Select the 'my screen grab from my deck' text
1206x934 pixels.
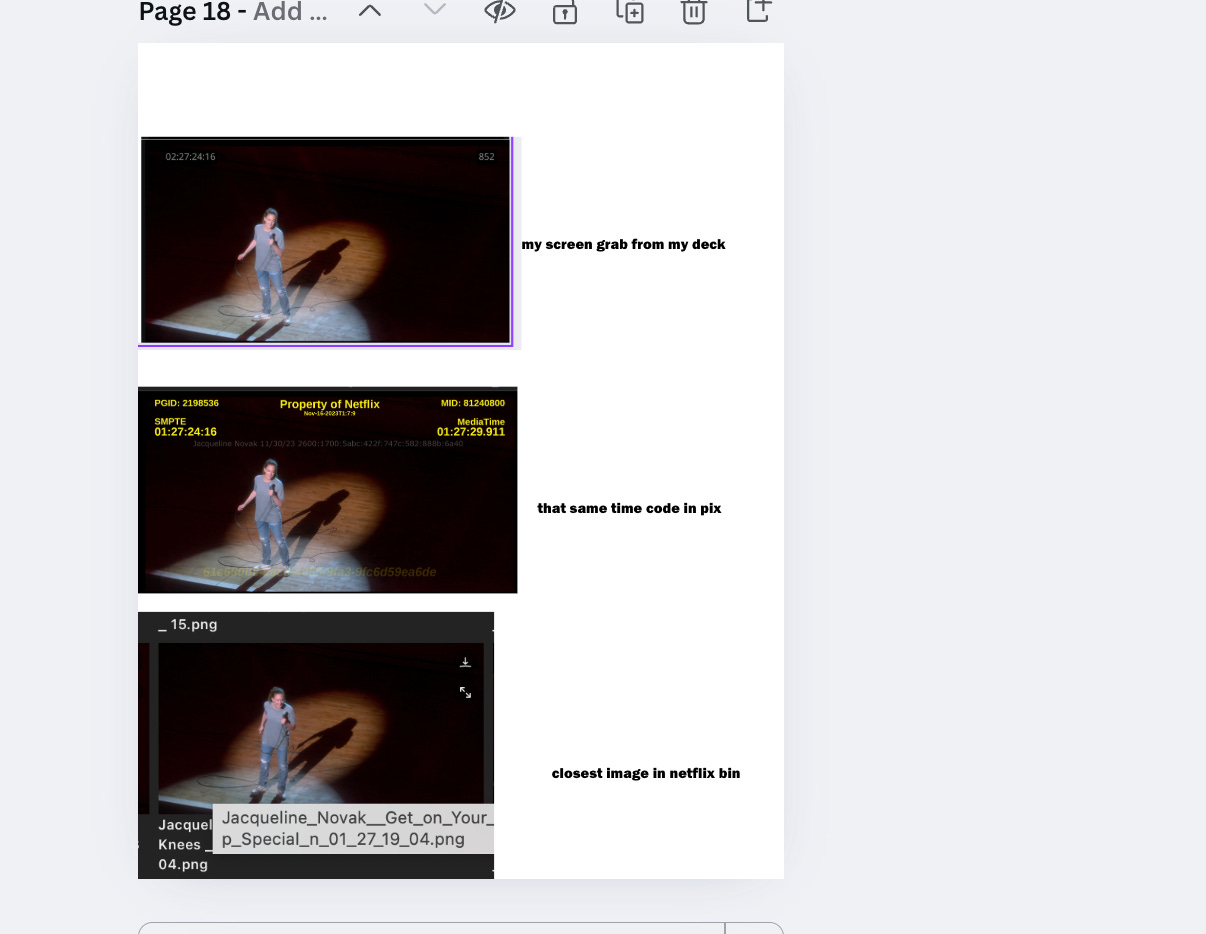[x=624, y=244]
